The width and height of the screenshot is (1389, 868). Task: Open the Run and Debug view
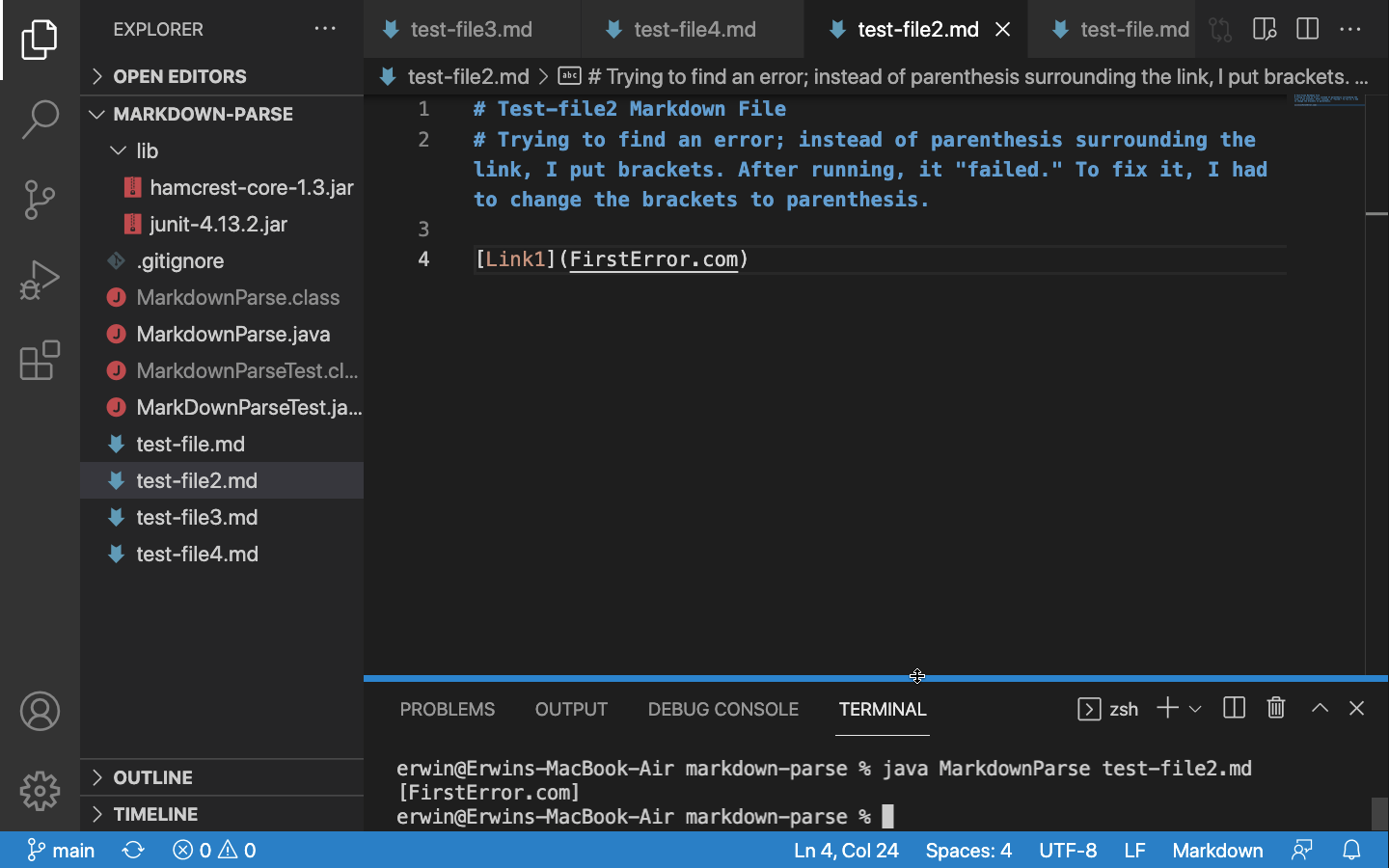pos(40,280)
